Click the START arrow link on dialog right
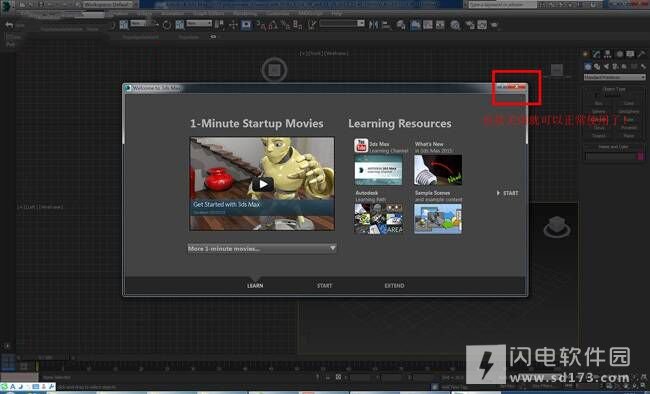Image resolution: width=650 pixels, height=394 pixels. [507, 193]
